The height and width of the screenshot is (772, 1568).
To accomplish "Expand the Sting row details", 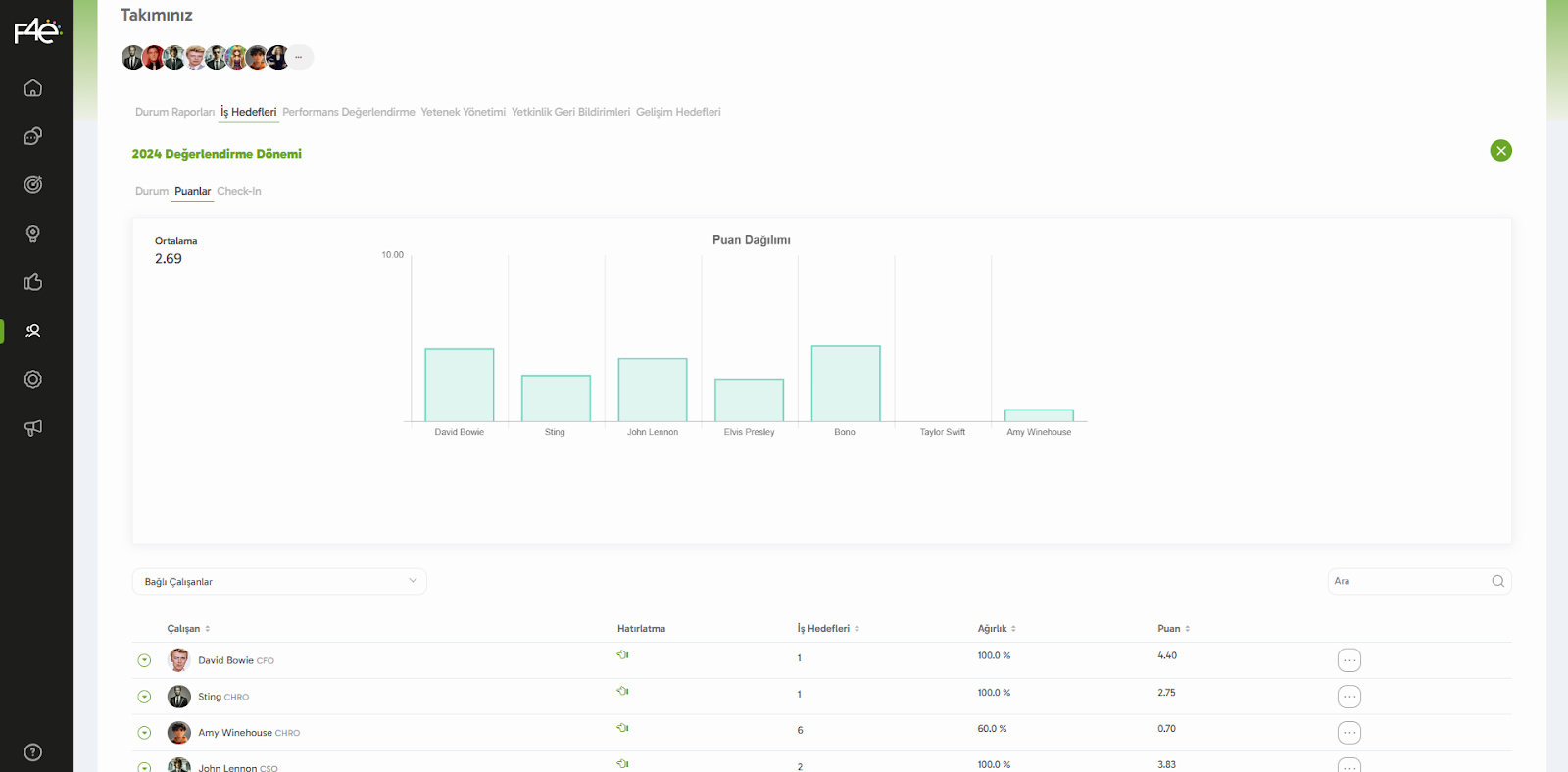I will click(x=144, y=697).
